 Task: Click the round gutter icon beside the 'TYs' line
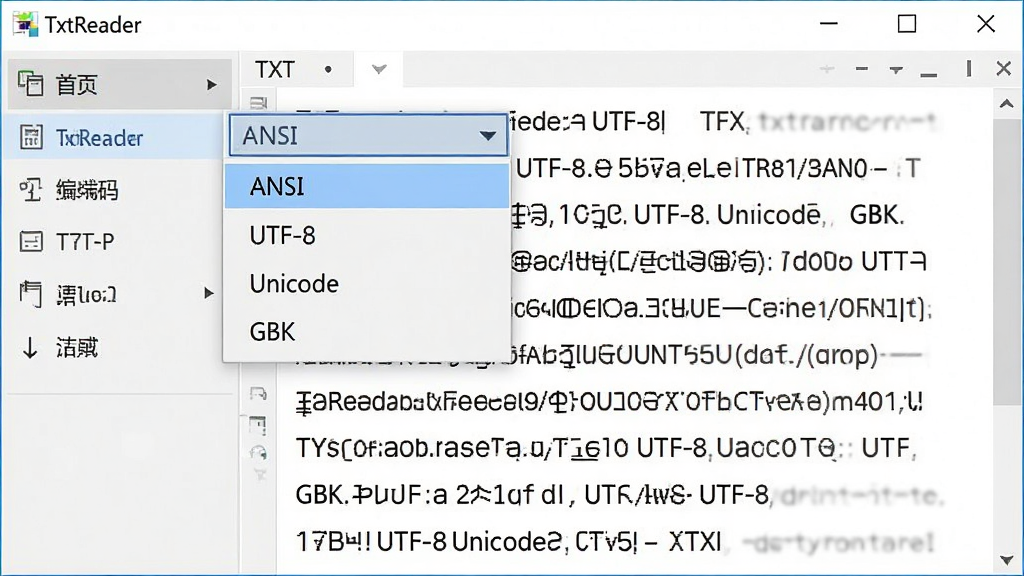(x=258, y=452)
